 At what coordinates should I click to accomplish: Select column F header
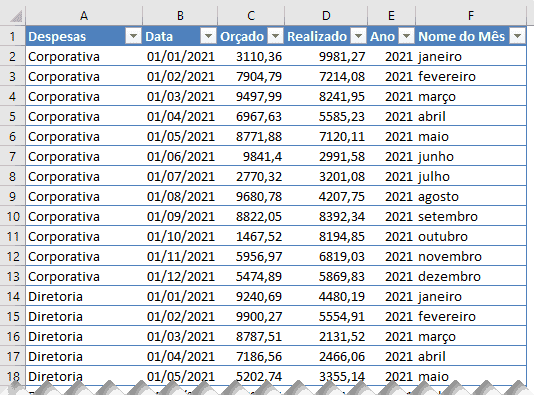471,15
